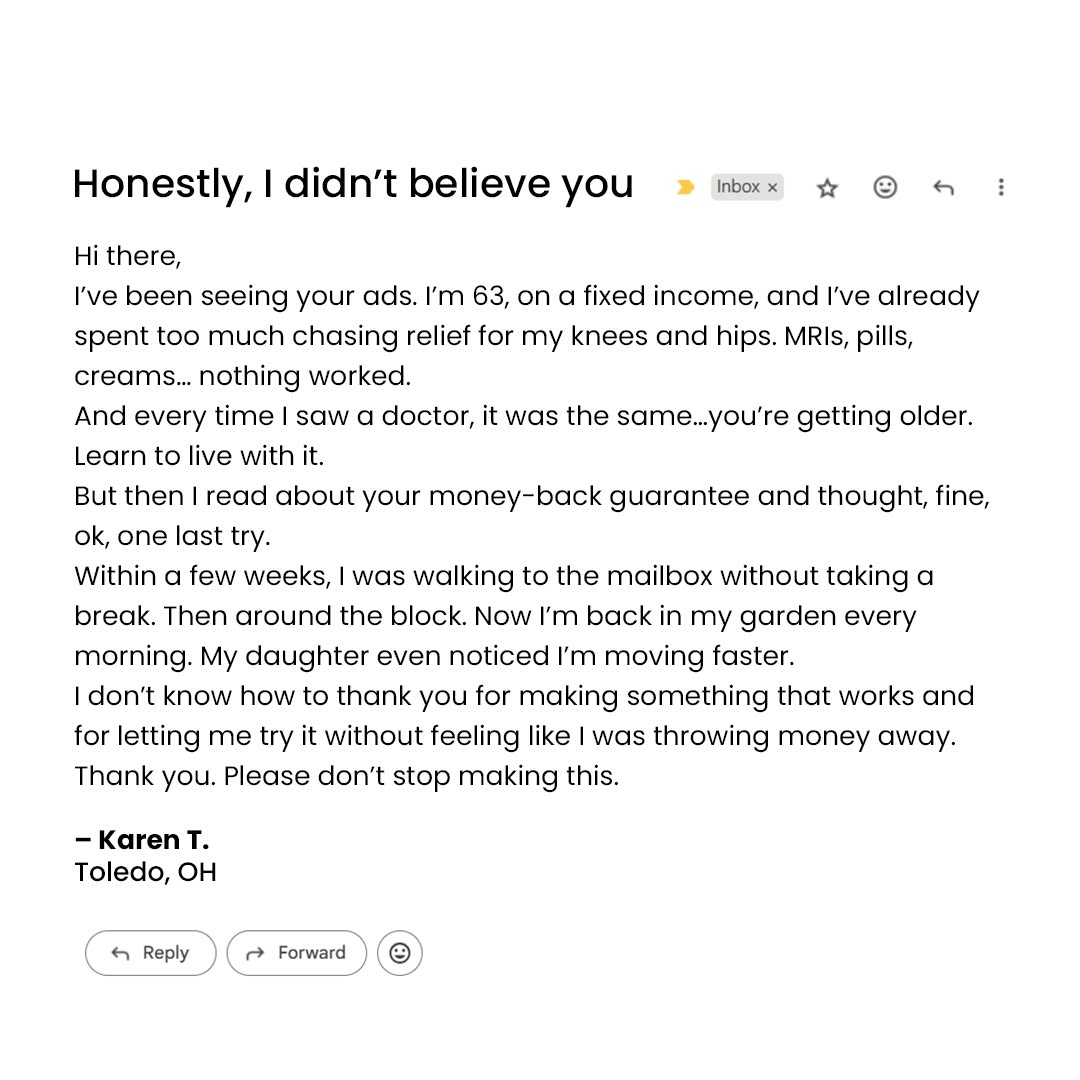Image resolution: width=1080 pixels, height=1080 pixels.
Task: Click the yellow importance marker icon
Action: [685, 187]
